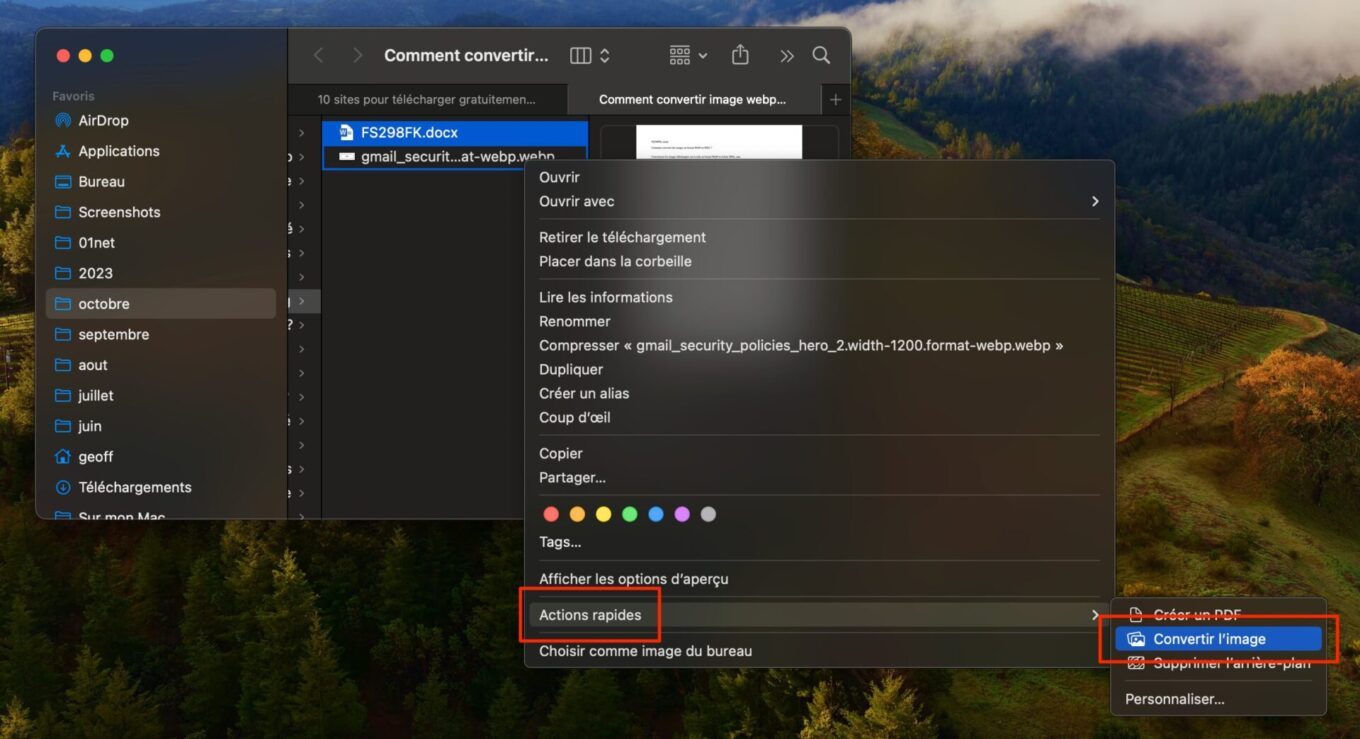This screenshot has height=739, width=1360.
Task: Open Téléchargements in sidebar
Action: click(x=134, y=488)
